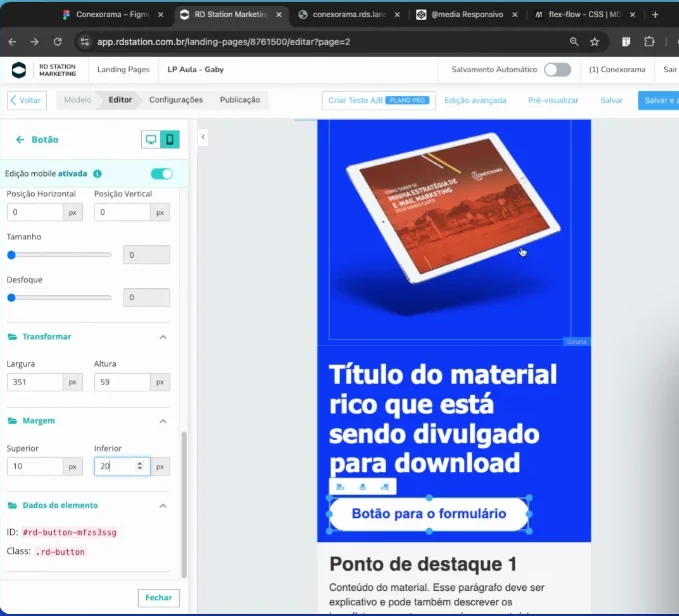Click the Fechar button
679x616 pixels.
(158, 597)
